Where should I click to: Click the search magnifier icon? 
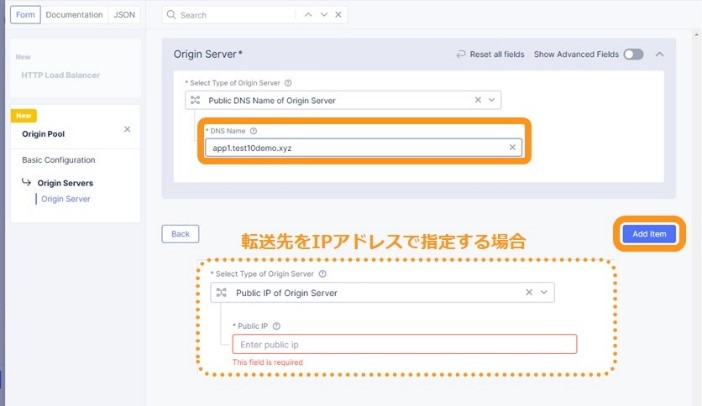[171, 15]
